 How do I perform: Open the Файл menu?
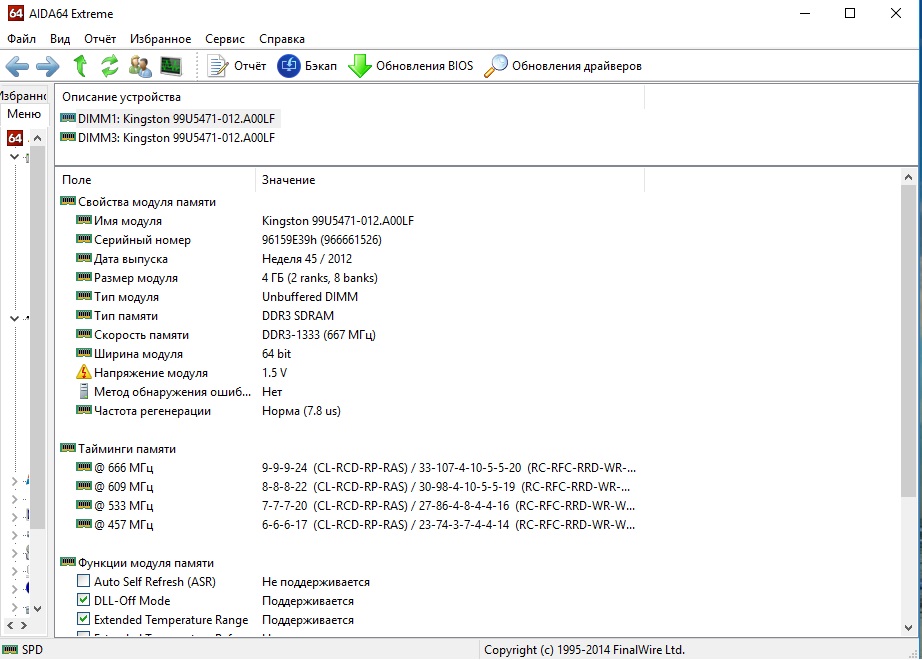[x=21, y=39]
